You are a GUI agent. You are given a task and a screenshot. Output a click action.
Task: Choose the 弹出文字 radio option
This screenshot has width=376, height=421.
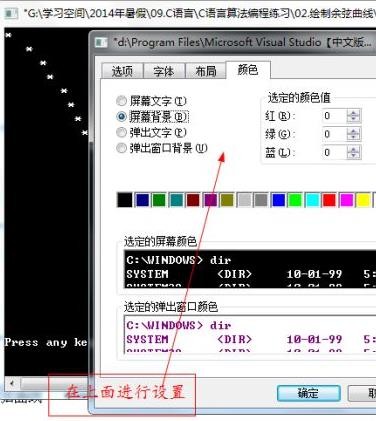tap(121, 132)
